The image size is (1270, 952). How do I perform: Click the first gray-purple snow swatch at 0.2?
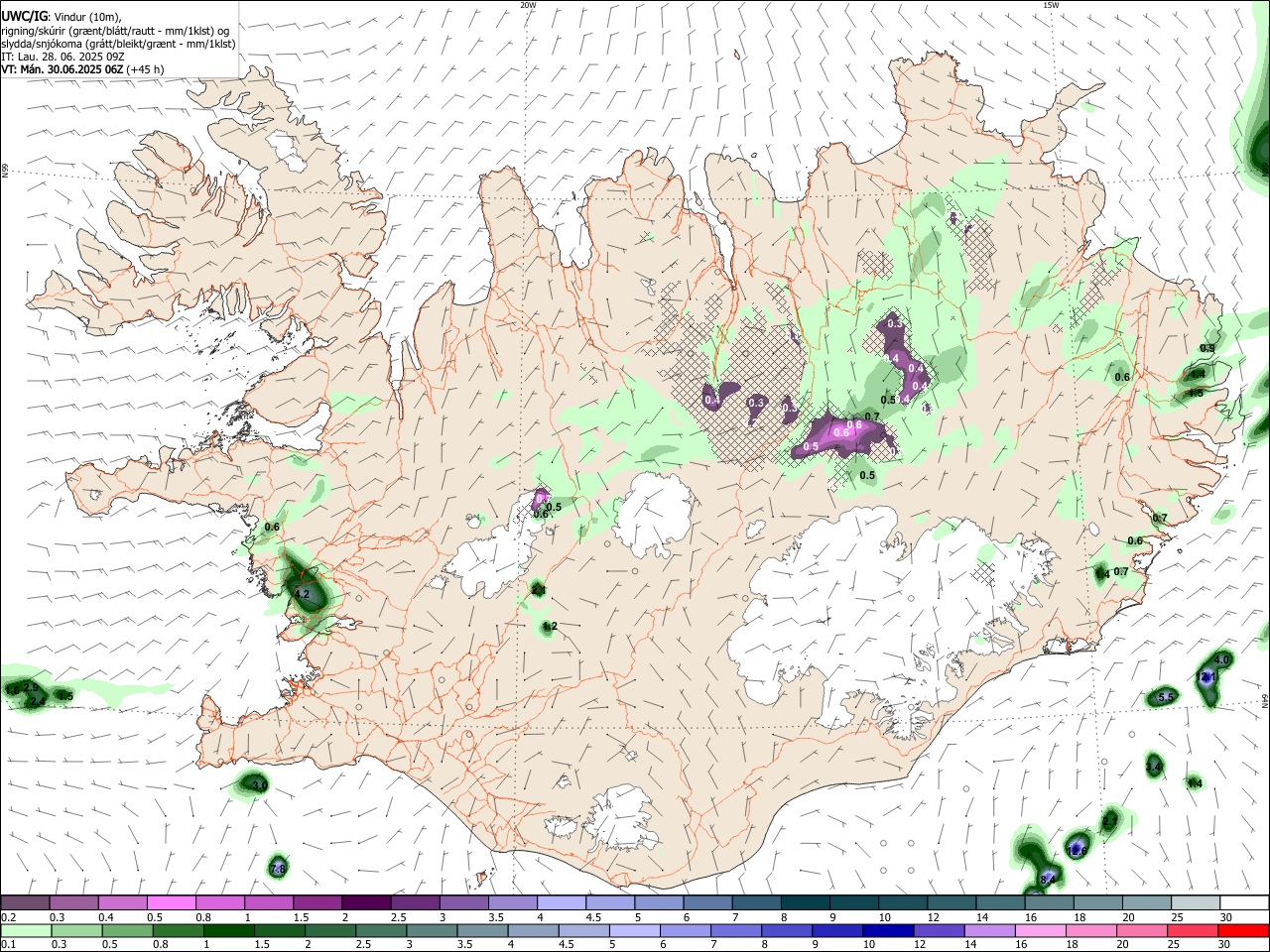[x=25, y=903]
